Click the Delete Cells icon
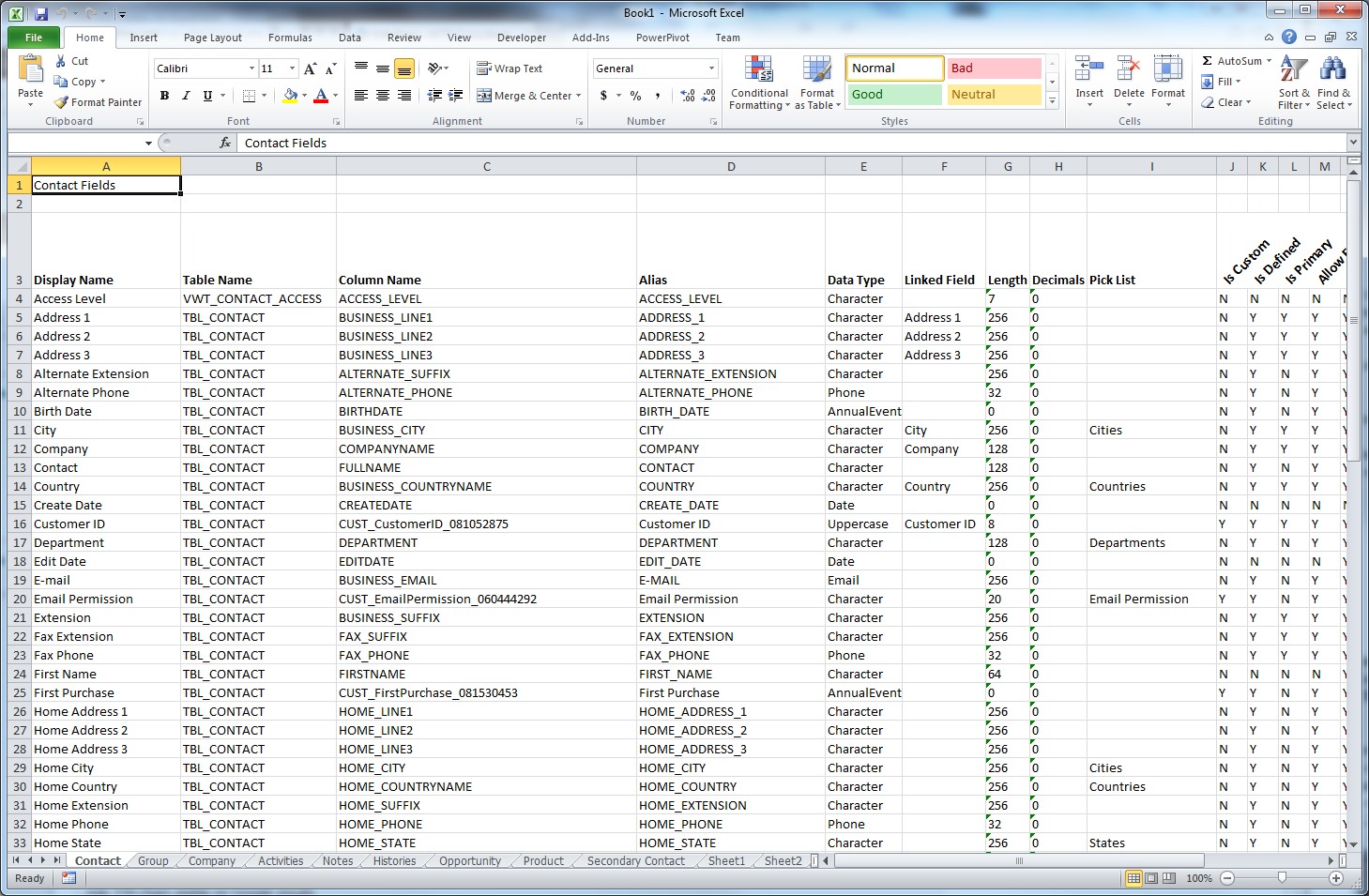Image resolution: width=1369 pixels, height=896 pixels. [x=1129, y=70]
